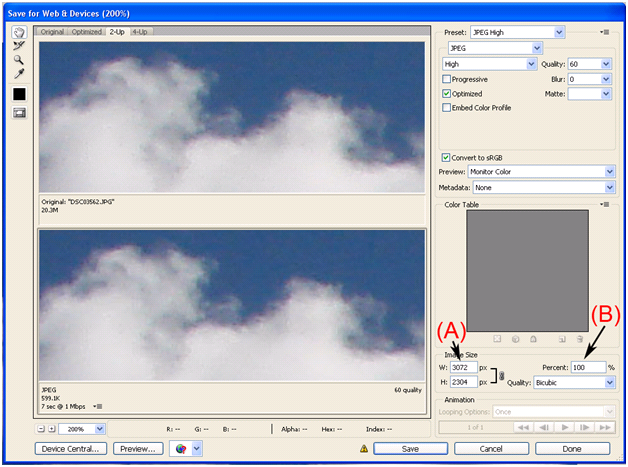Toggle the Optimized checkbox
628x467 pixels.
447,94
